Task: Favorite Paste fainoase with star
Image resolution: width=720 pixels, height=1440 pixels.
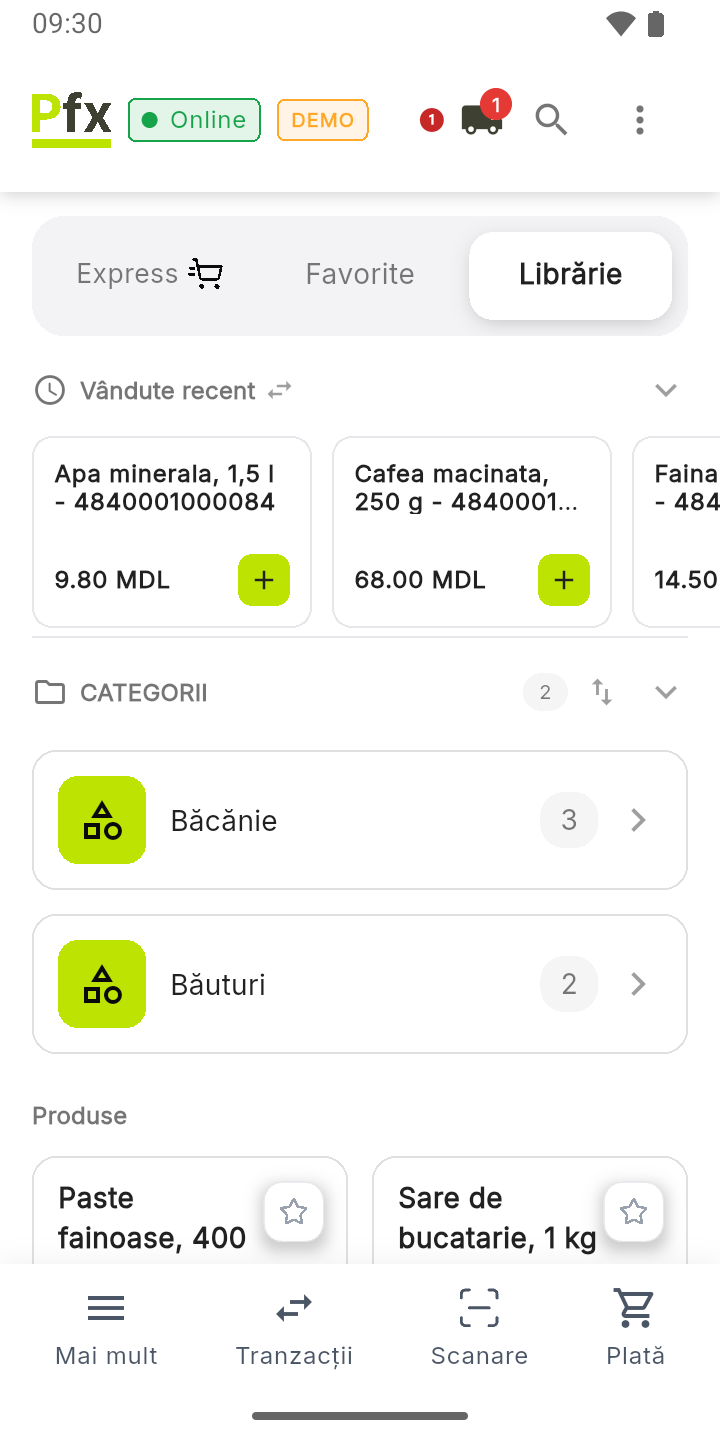Action: click(x=293, y=1212)
